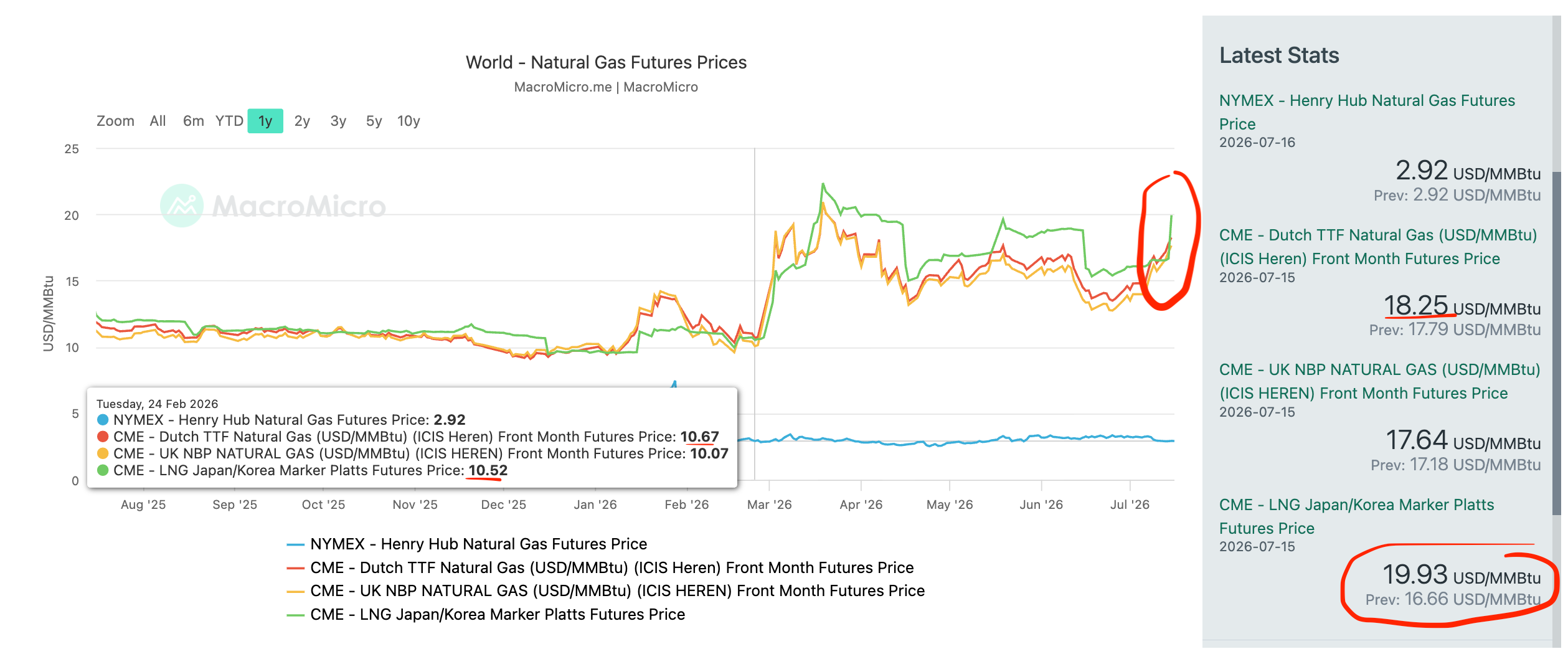Select the 3y zoom range
Screen dimensions: 1568x654
338,121
